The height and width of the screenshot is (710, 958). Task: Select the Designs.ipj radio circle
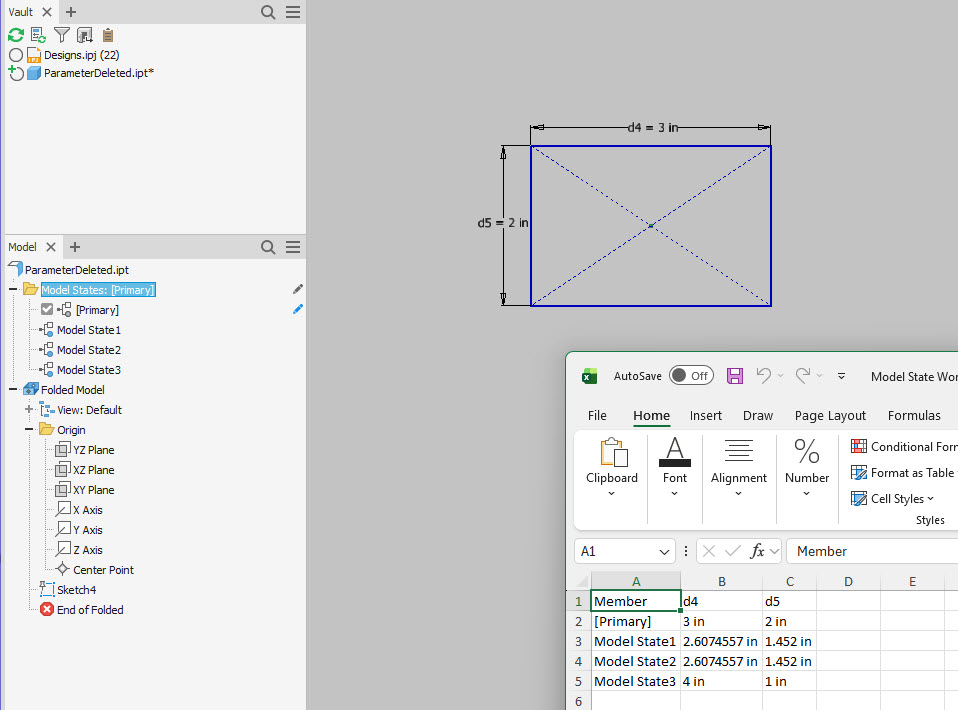pyautogui.click(x=16, y=55)
